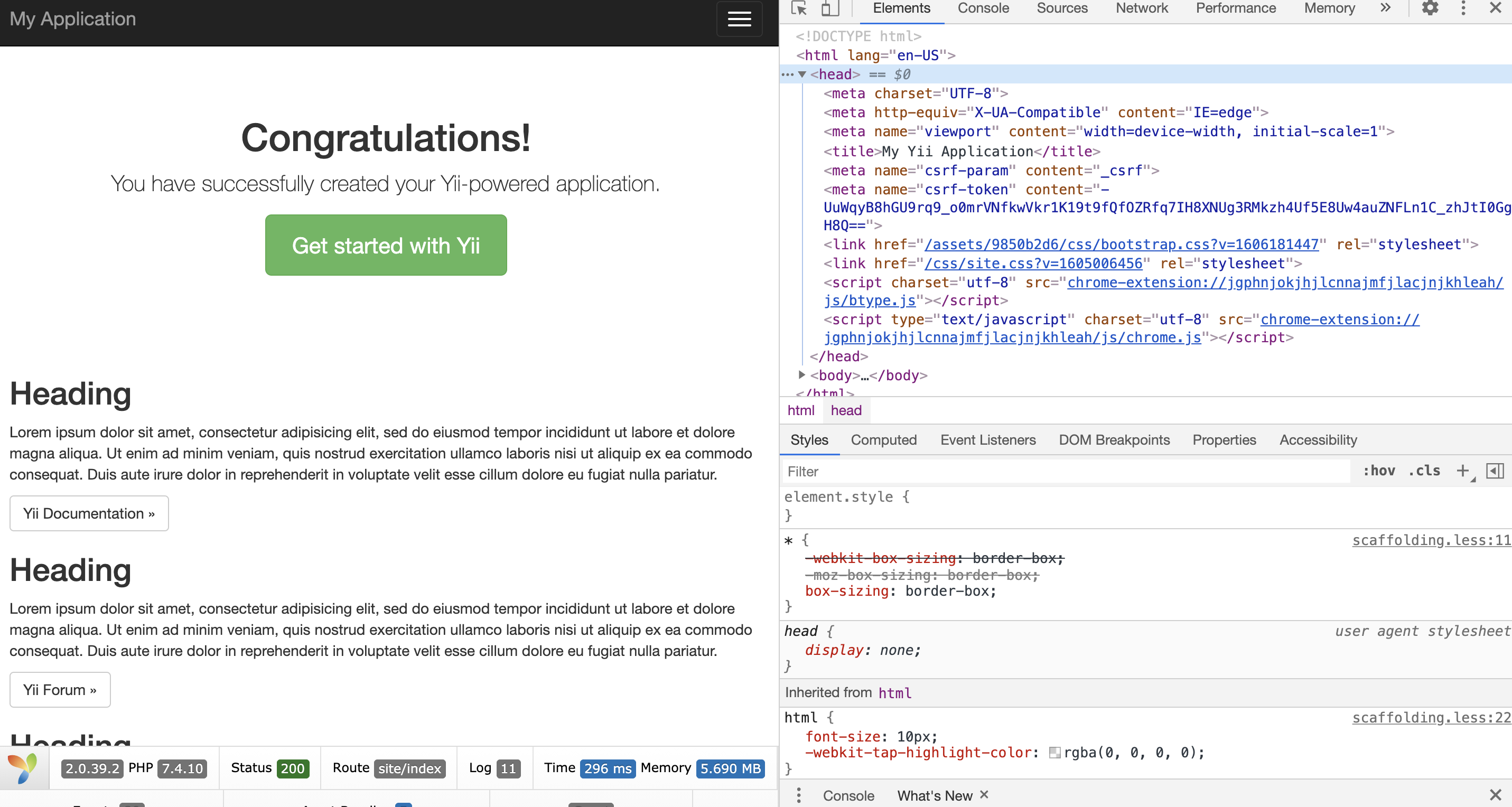
Task: Click the Yii debug toolbar logo
Action: point(23,768)
